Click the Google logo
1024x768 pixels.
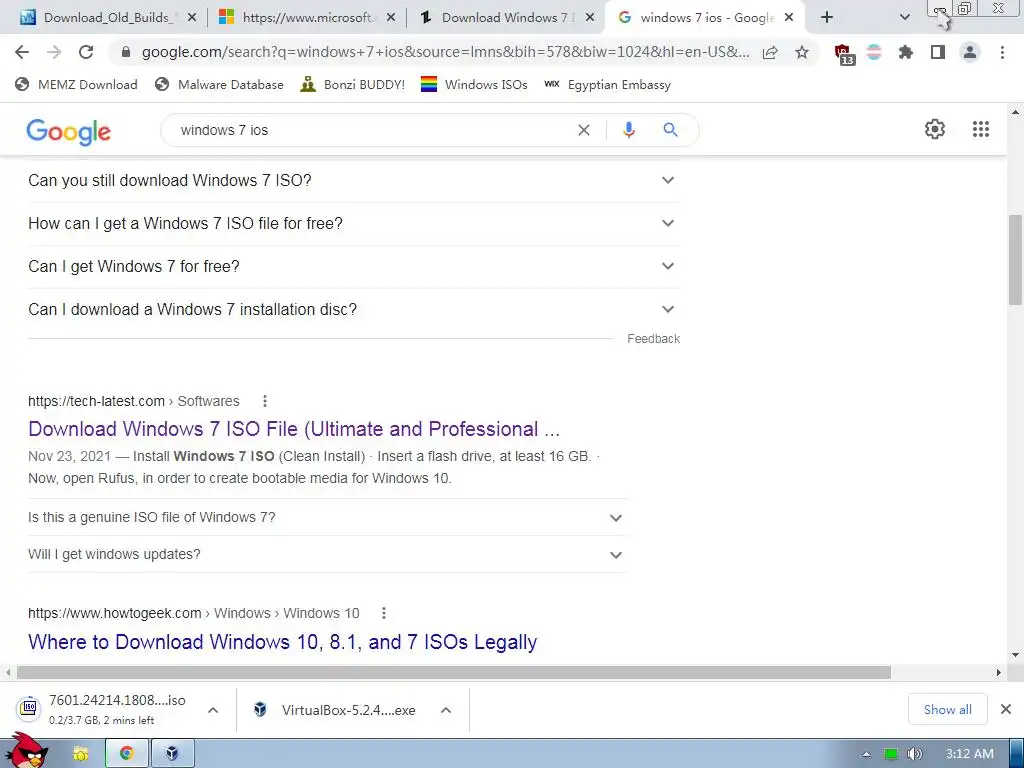click(x=69, y=132)
